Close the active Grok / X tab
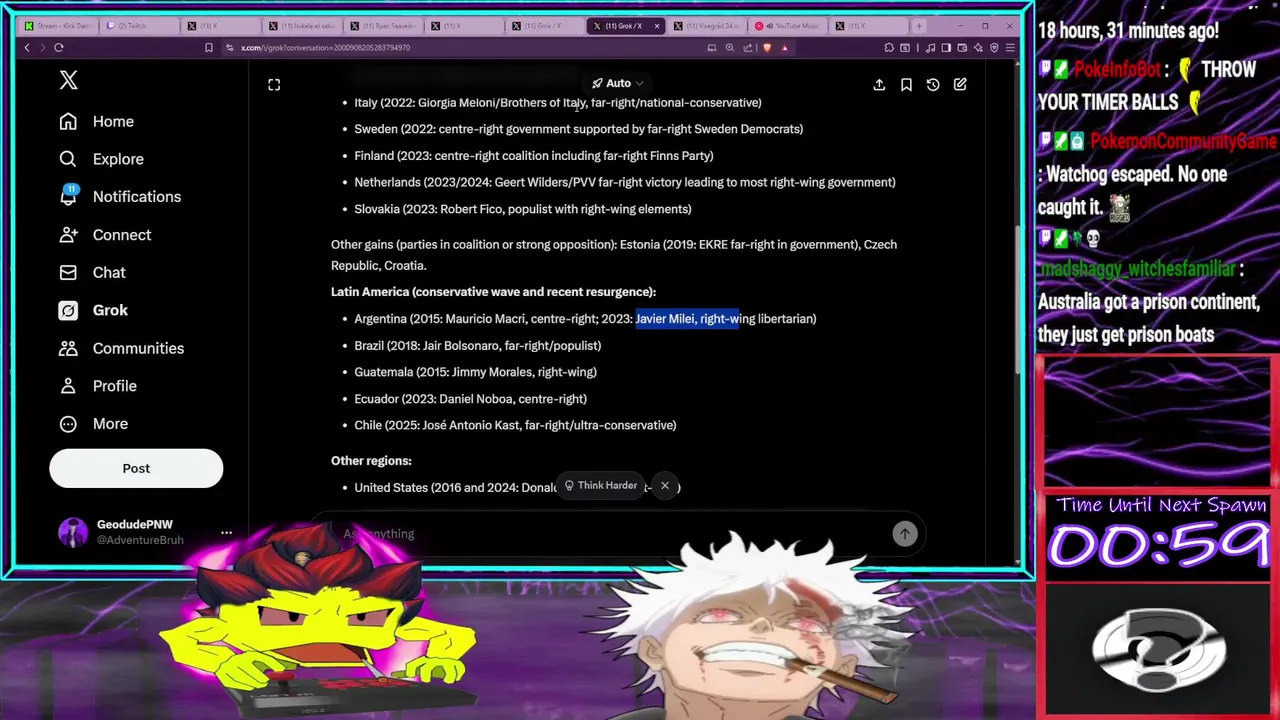Viewport: 1280px width, 720px height. point(657,26)
